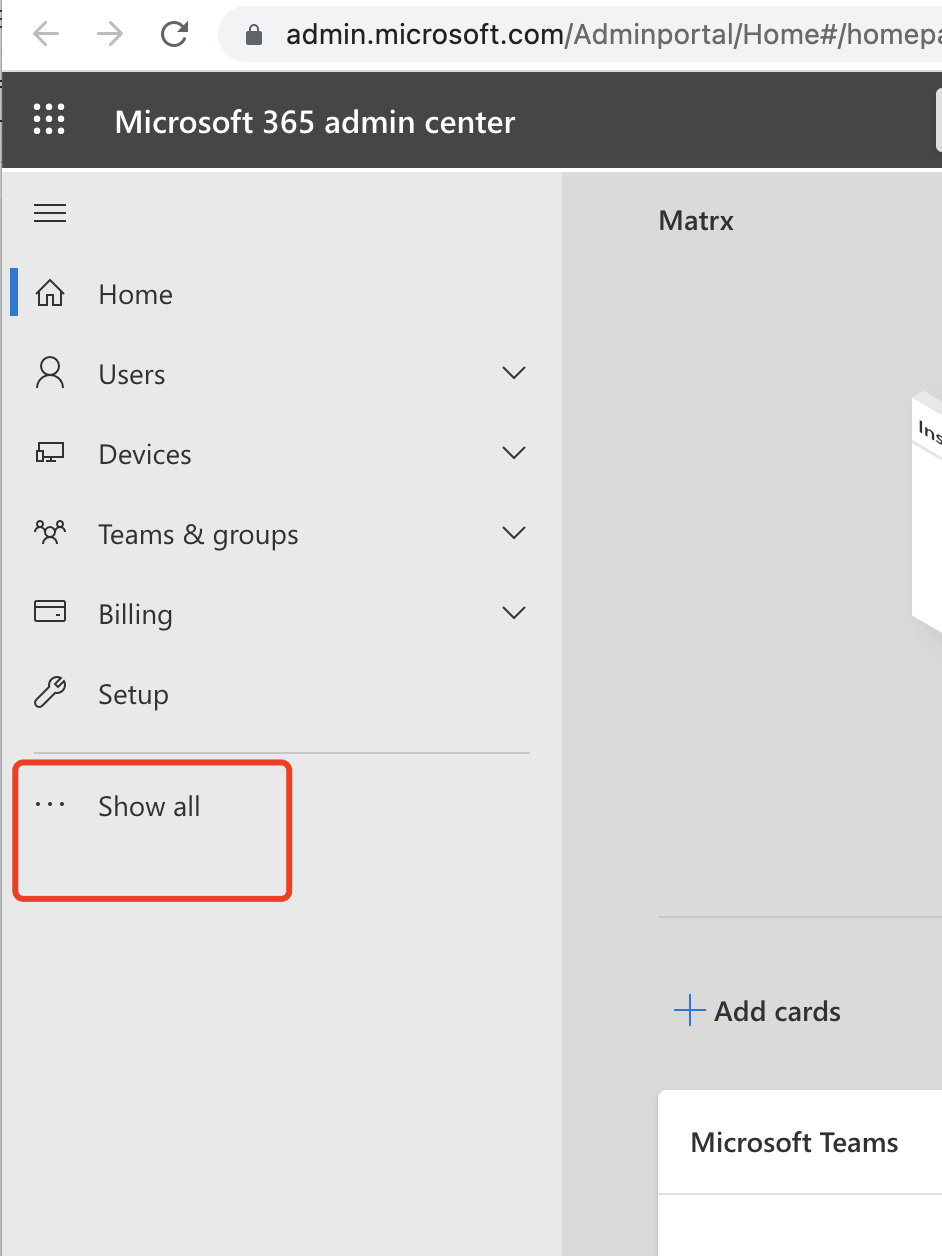Image resolution: width=942 pixels, height=1256 pixels.
Task: Click the Billing credit card icon
Action: (x=50, y=612)
